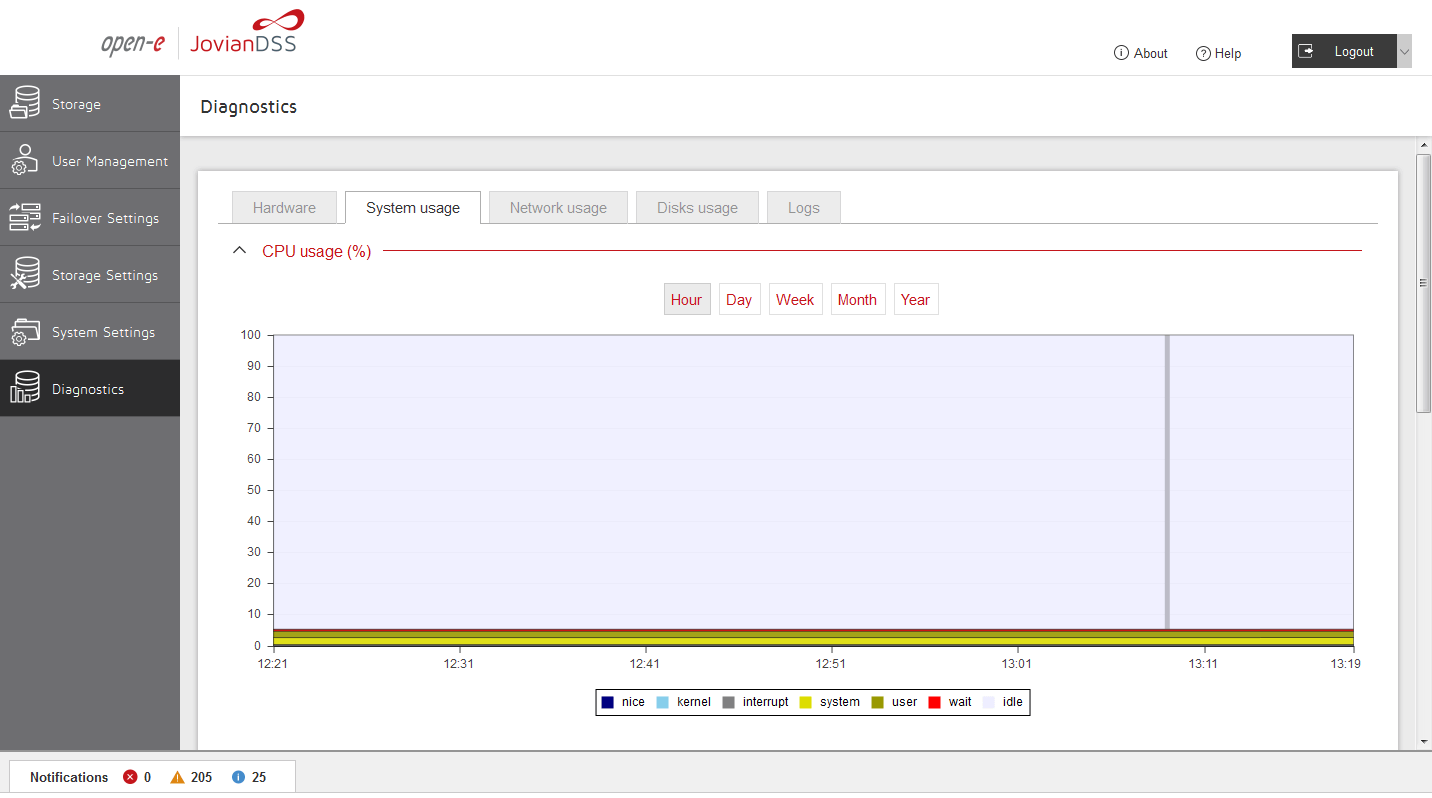Image resolution: width=1432 pixels, height=798 pixels.
Task: Open the Logs tab
Action: click(x=803, y=208)
